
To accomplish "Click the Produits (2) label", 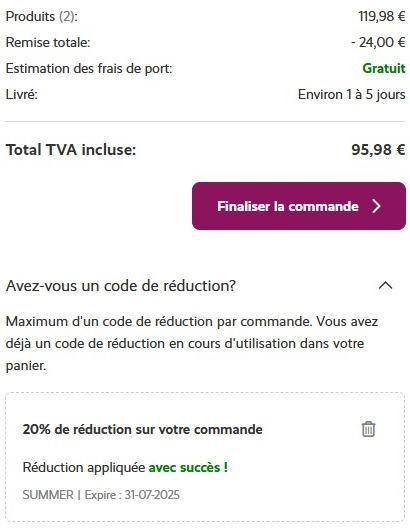I will 42,16.
